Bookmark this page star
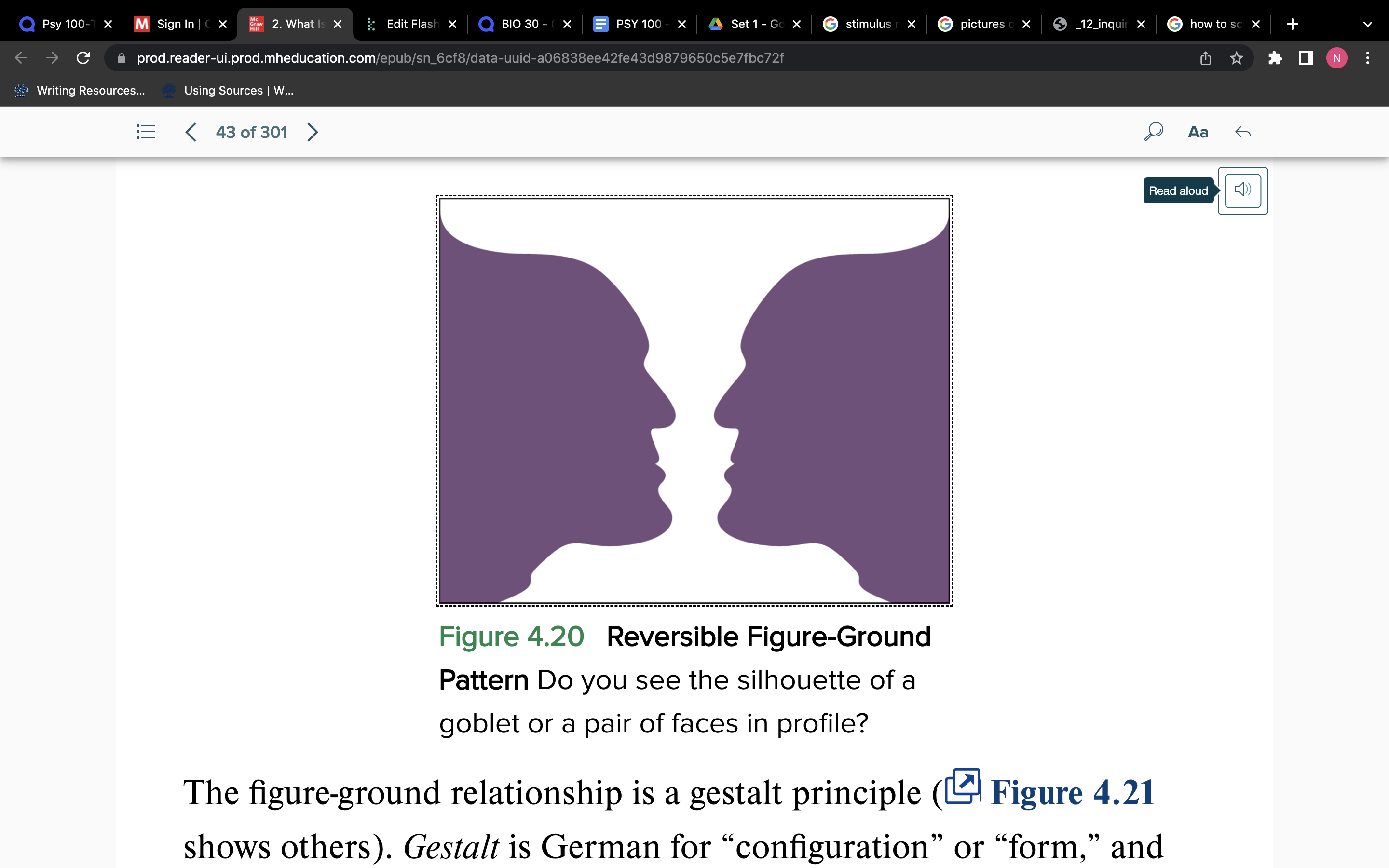Viewport: 1389px width, 868px height. click(x=1236, y=58)
